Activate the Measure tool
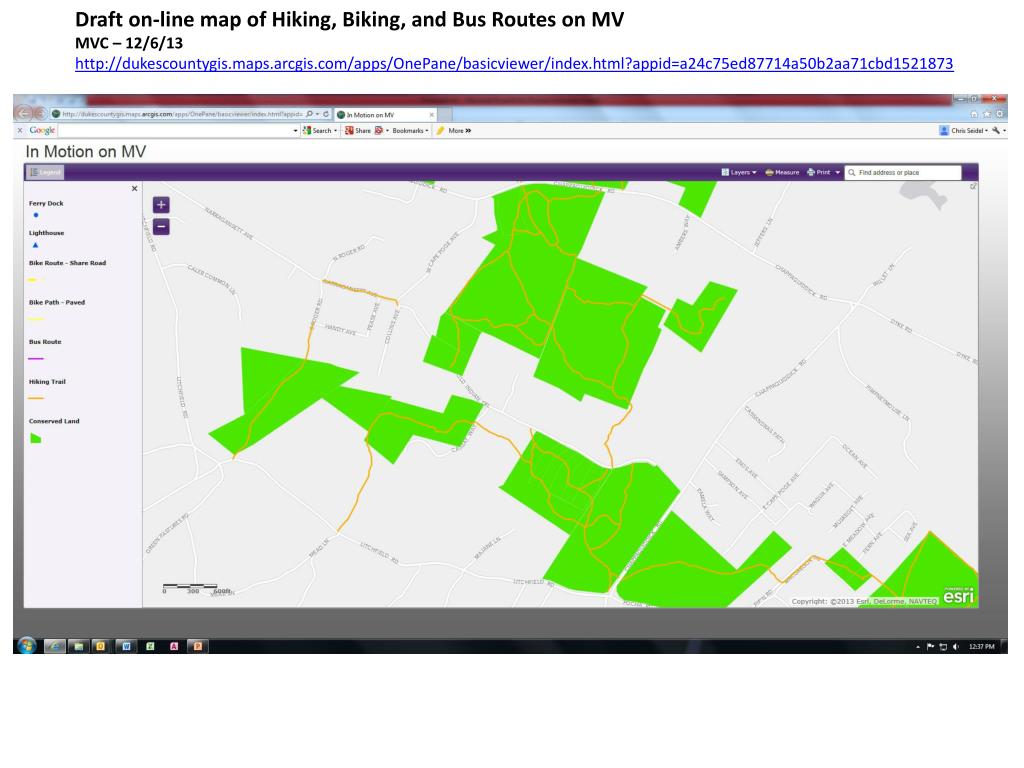Image resolution: width=1024 pixels, height=768 pixels. 782,172
